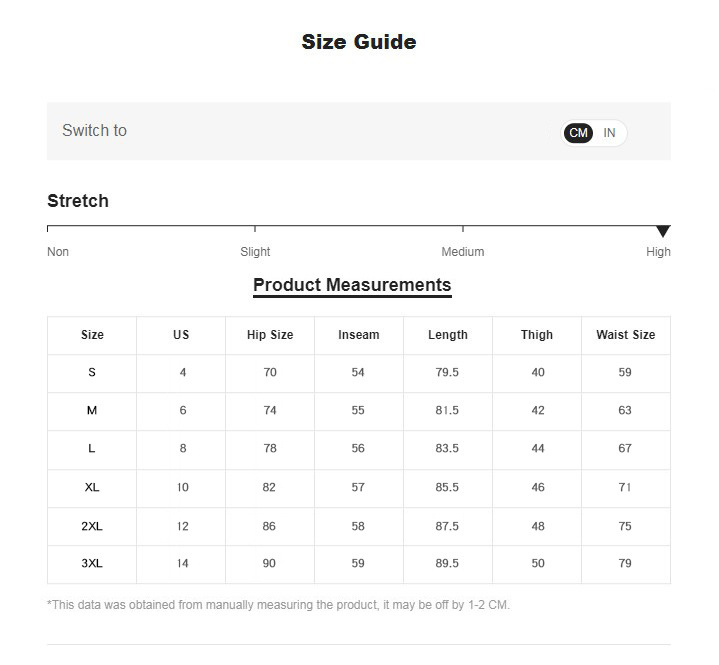Click the US column header

coord(181,335)
